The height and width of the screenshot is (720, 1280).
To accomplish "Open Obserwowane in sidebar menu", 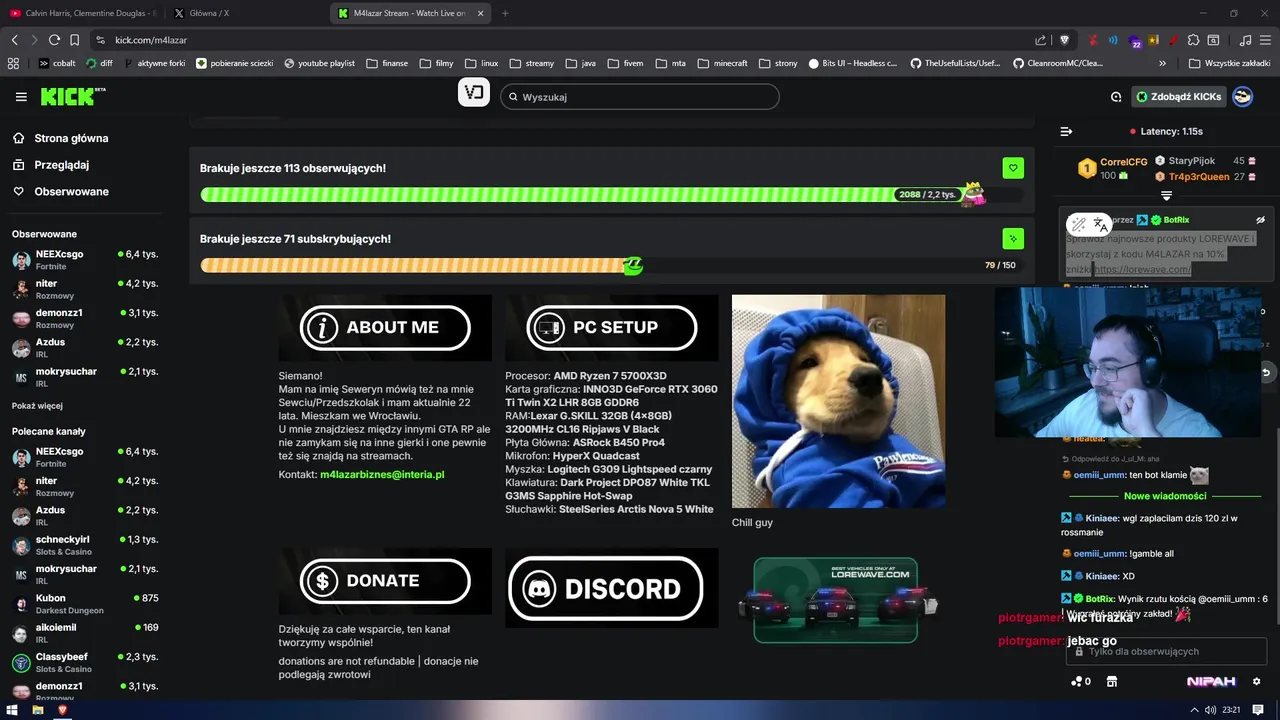I will 62,191.
